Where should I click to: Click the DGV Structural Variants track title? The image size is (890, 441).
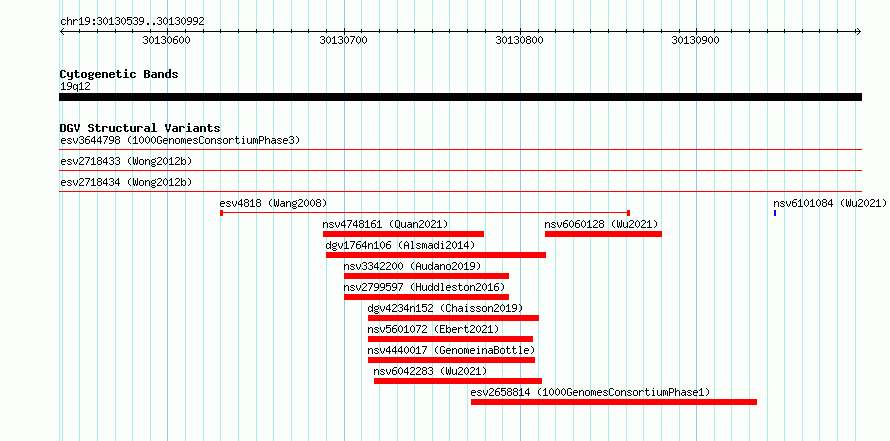tap(140, 128)
